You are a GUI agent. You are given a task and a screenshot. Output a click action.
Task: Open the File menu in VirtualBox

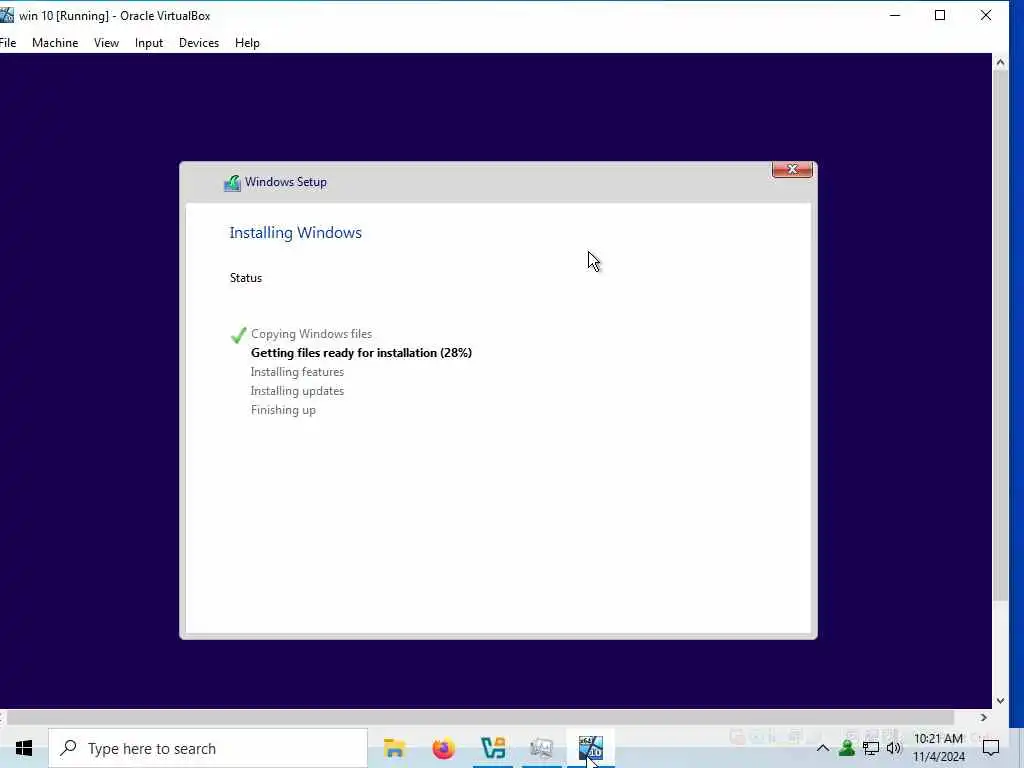tap(8, 43)
